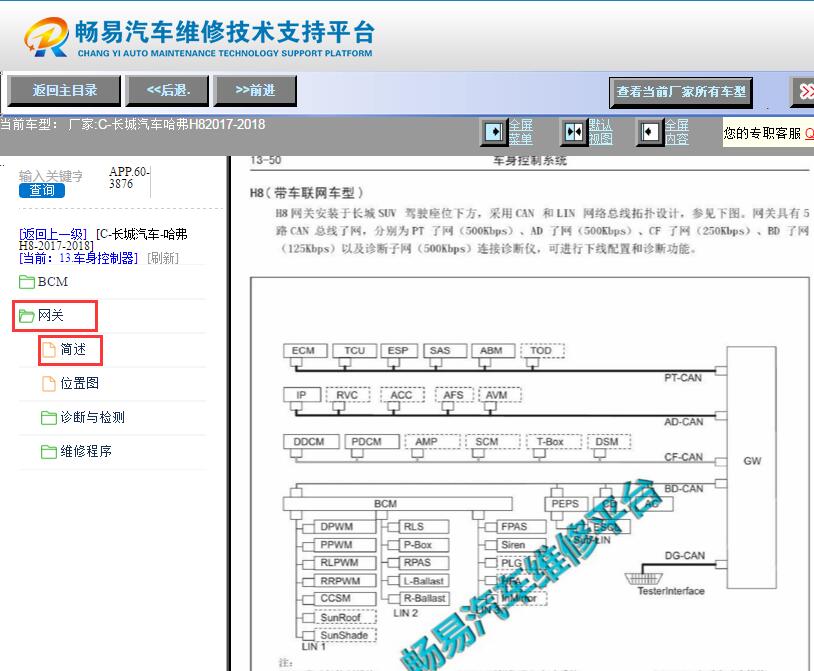Click the 您的专职客服 contact text
The image size is (814, 671).
[x=762, y=133]
